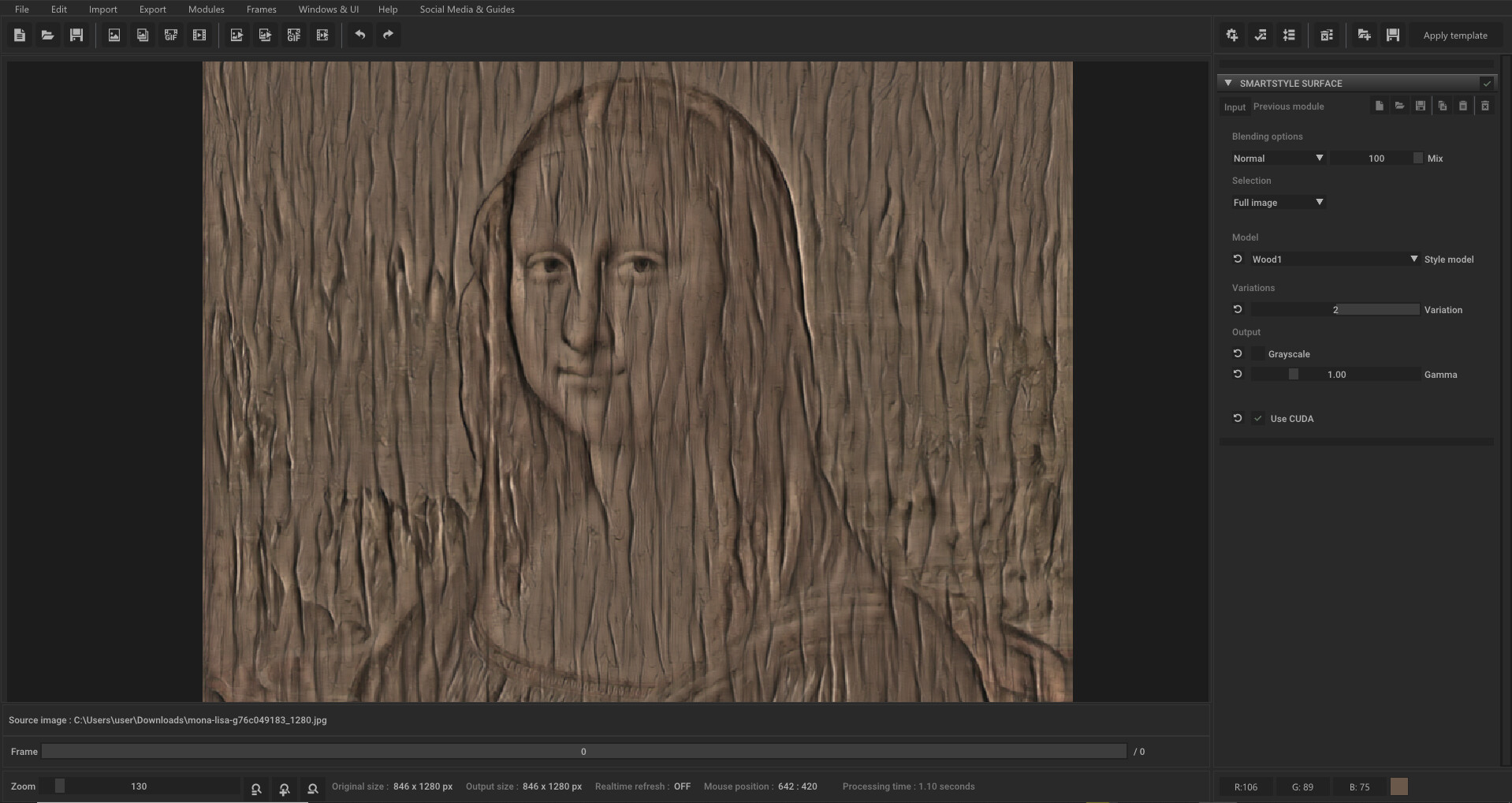Open the Social Media & Guides menu
The width and height of the screenshot is (1512, 803).
click(467, 9)
